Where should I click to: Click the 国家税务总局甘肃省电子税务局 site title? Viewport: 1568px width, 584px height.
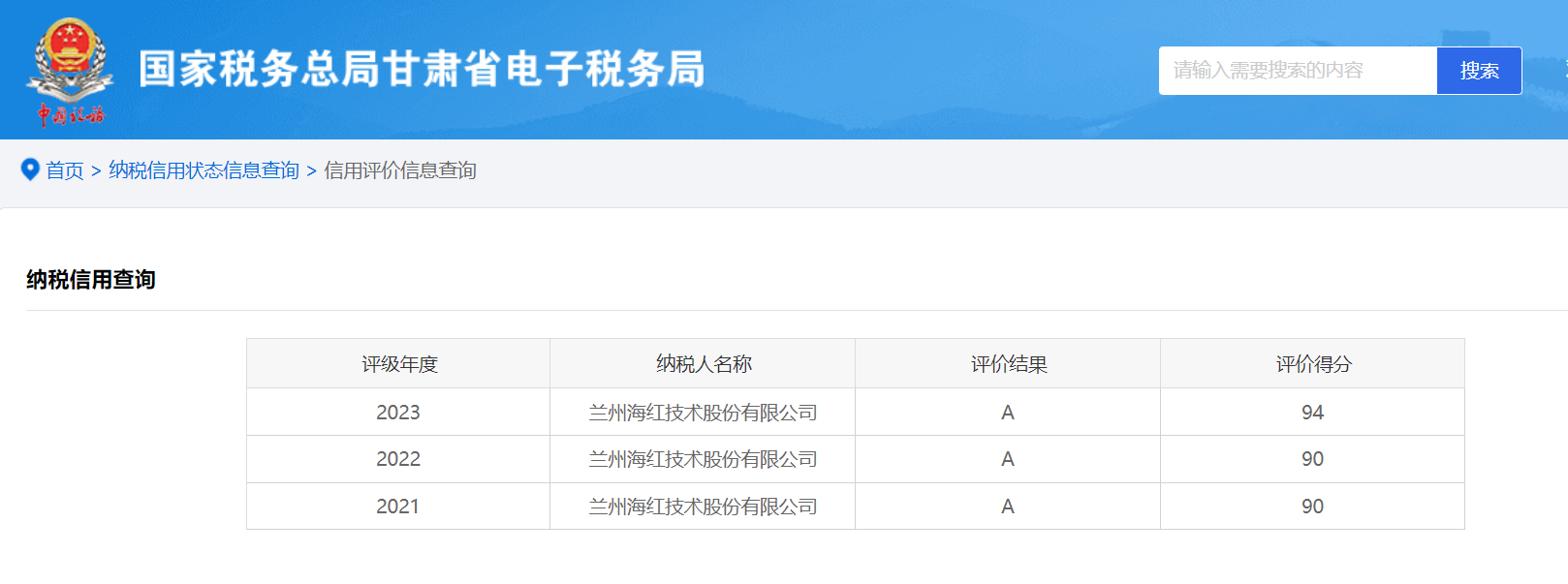422,70
